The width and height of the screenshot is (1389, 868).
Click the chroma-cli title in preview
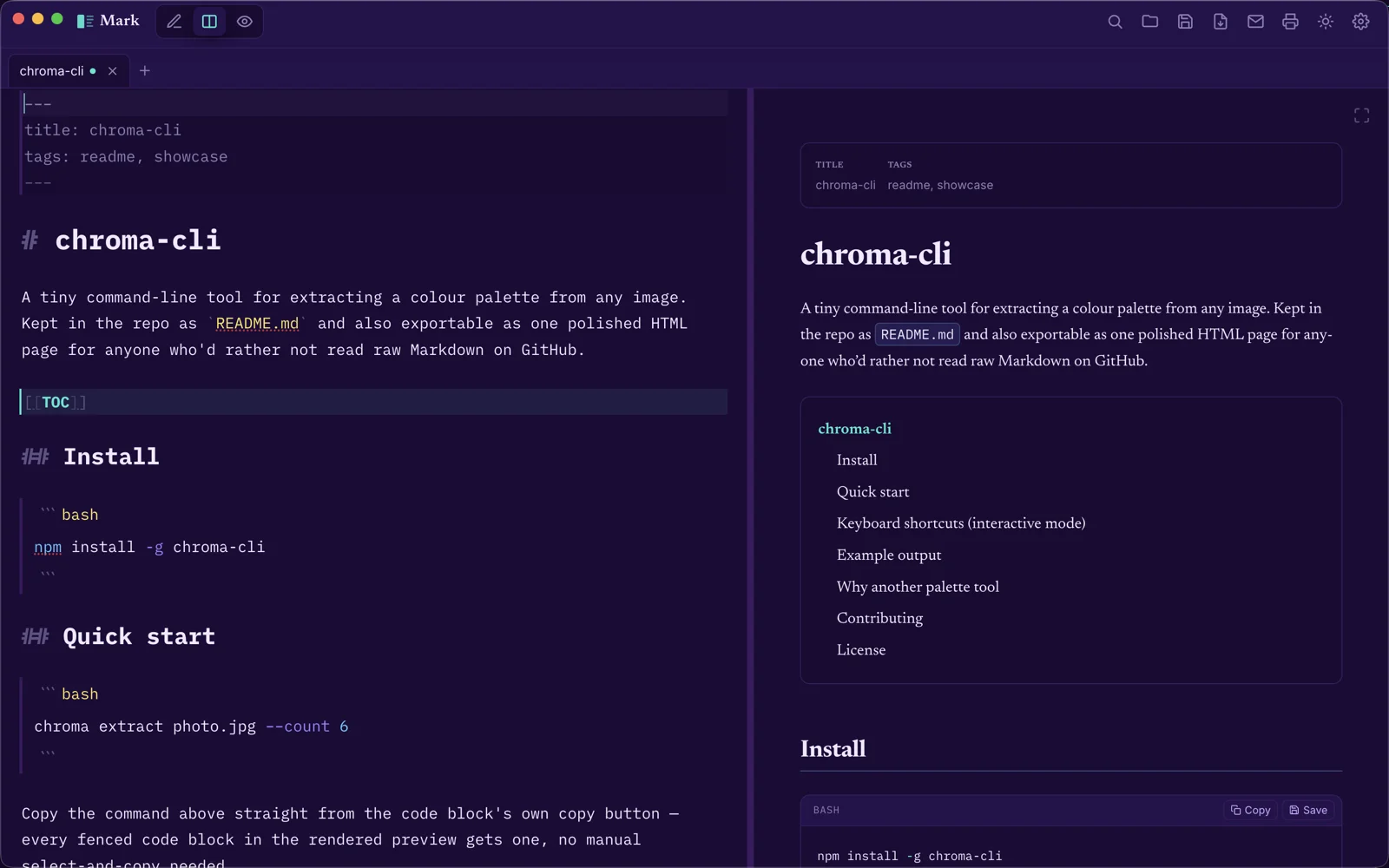876,253
